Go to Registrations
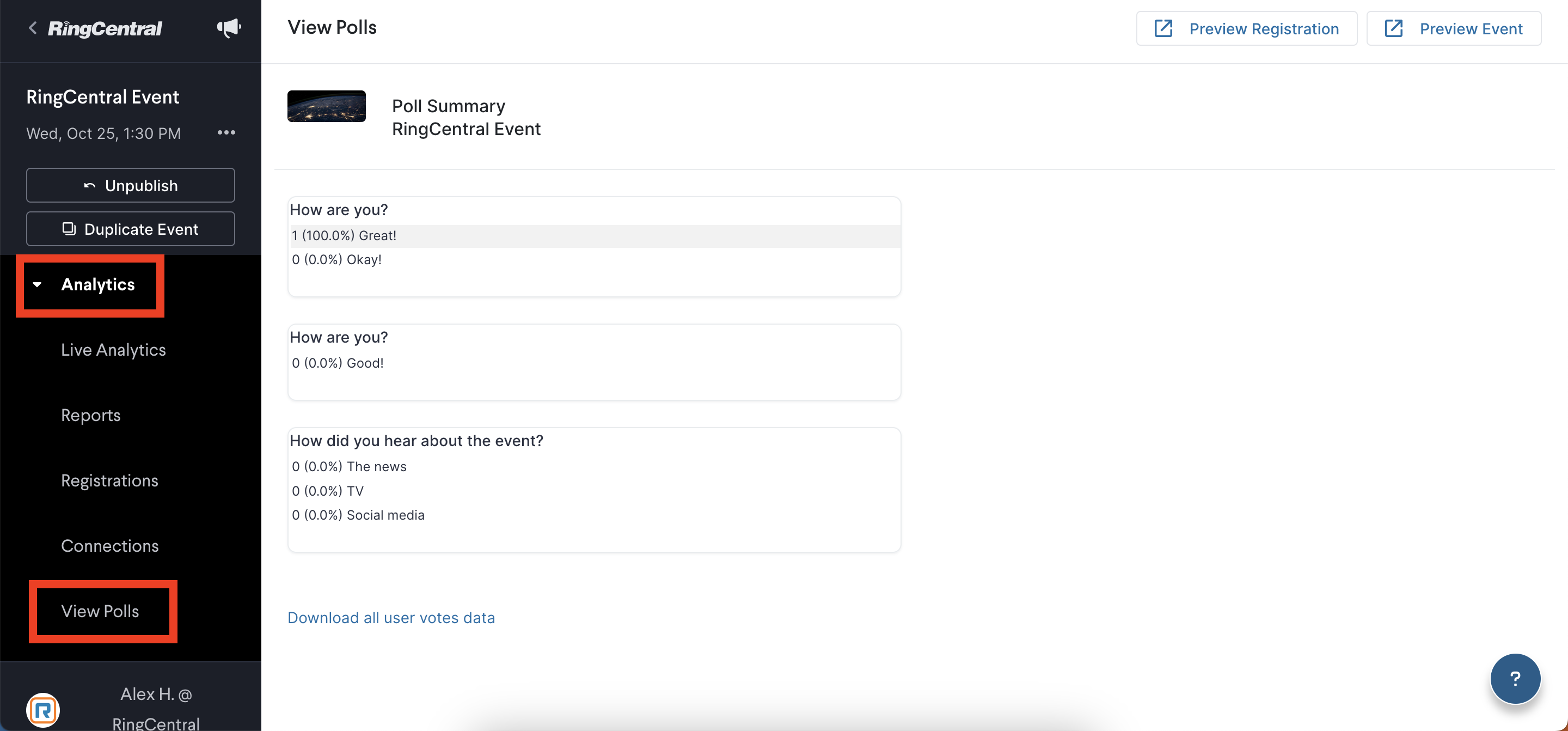Screen dimensions: 1568x731 tap(109, 480)
